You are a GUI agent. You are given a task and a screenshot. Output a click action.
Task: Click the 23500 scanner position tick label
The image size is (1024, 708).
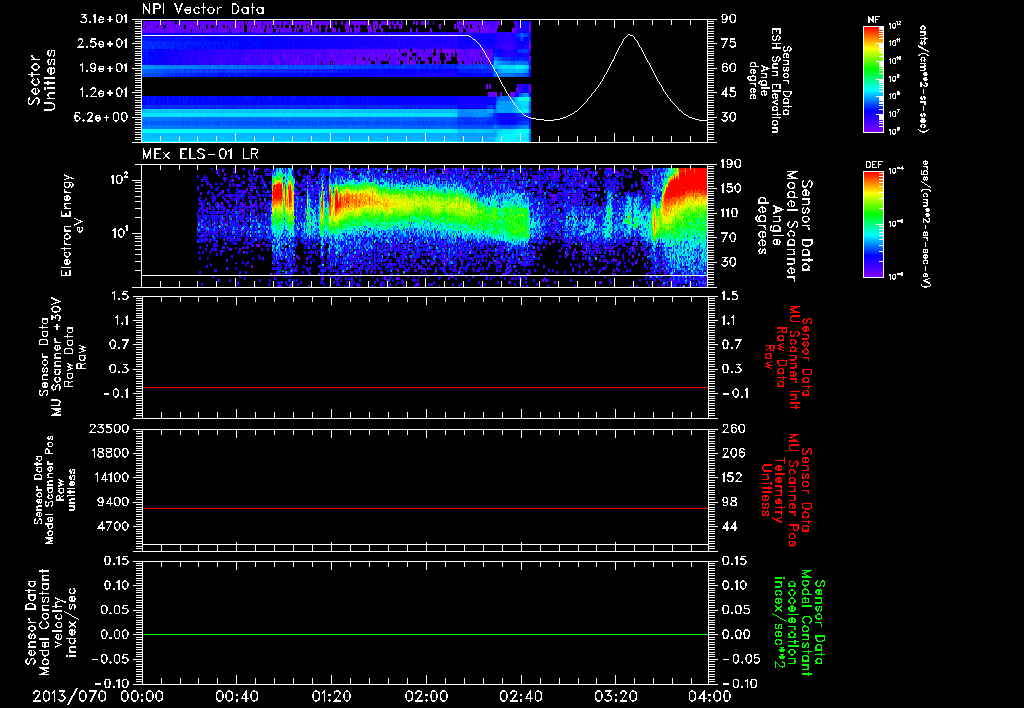pyautogui.click(x=109, y=428)
